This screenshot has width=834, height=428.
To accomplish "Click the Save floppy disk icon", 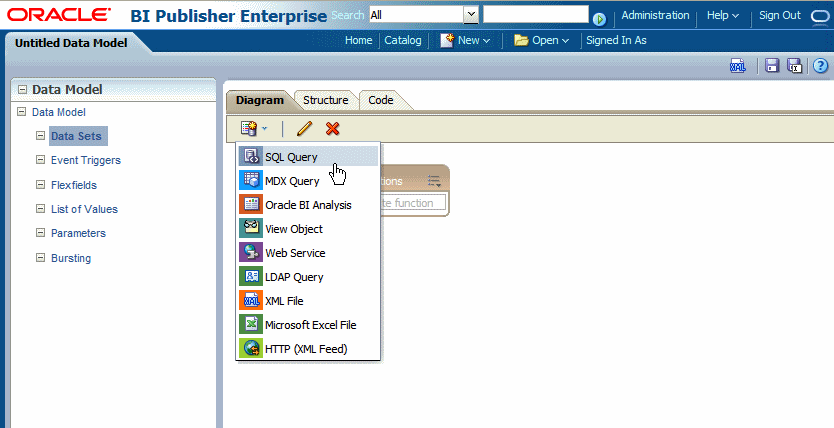I will 772,65.
